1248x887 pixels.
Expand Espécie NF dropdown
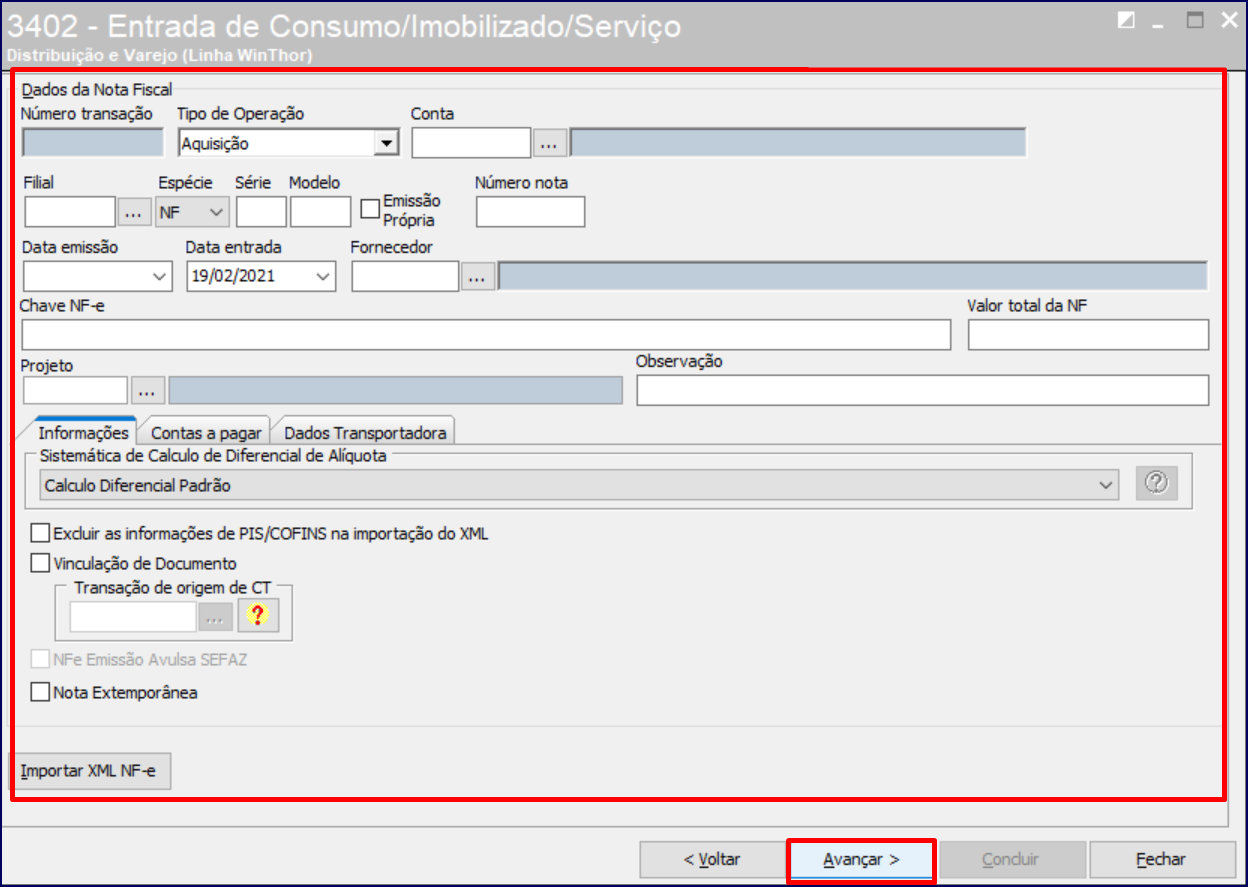(216, 212)
